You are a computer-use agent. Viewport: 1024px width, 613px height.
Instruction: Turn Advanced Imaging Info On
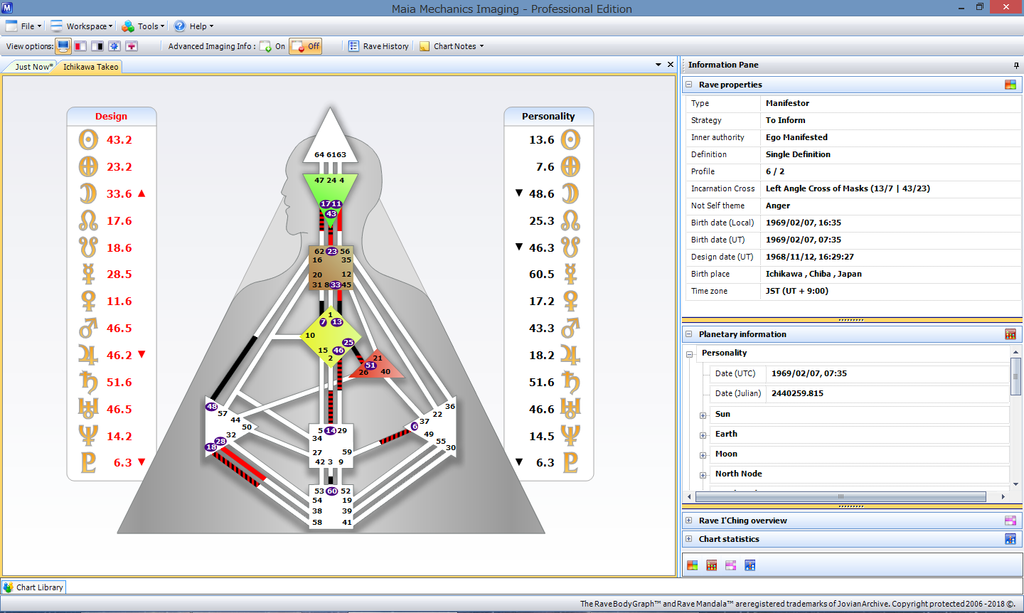coord(272,46)
